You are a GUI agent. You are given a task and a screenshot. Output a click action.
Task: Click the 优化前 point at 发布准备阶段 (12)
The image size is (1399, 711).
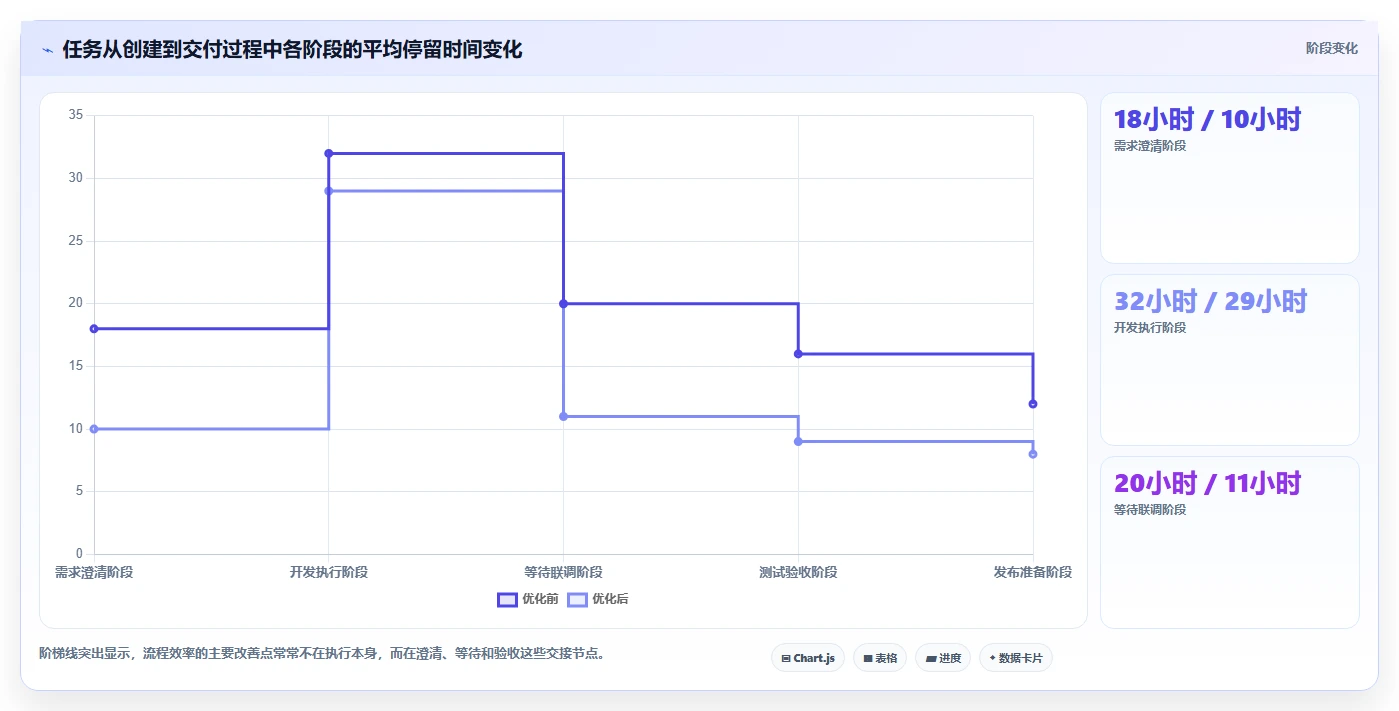1033,404
